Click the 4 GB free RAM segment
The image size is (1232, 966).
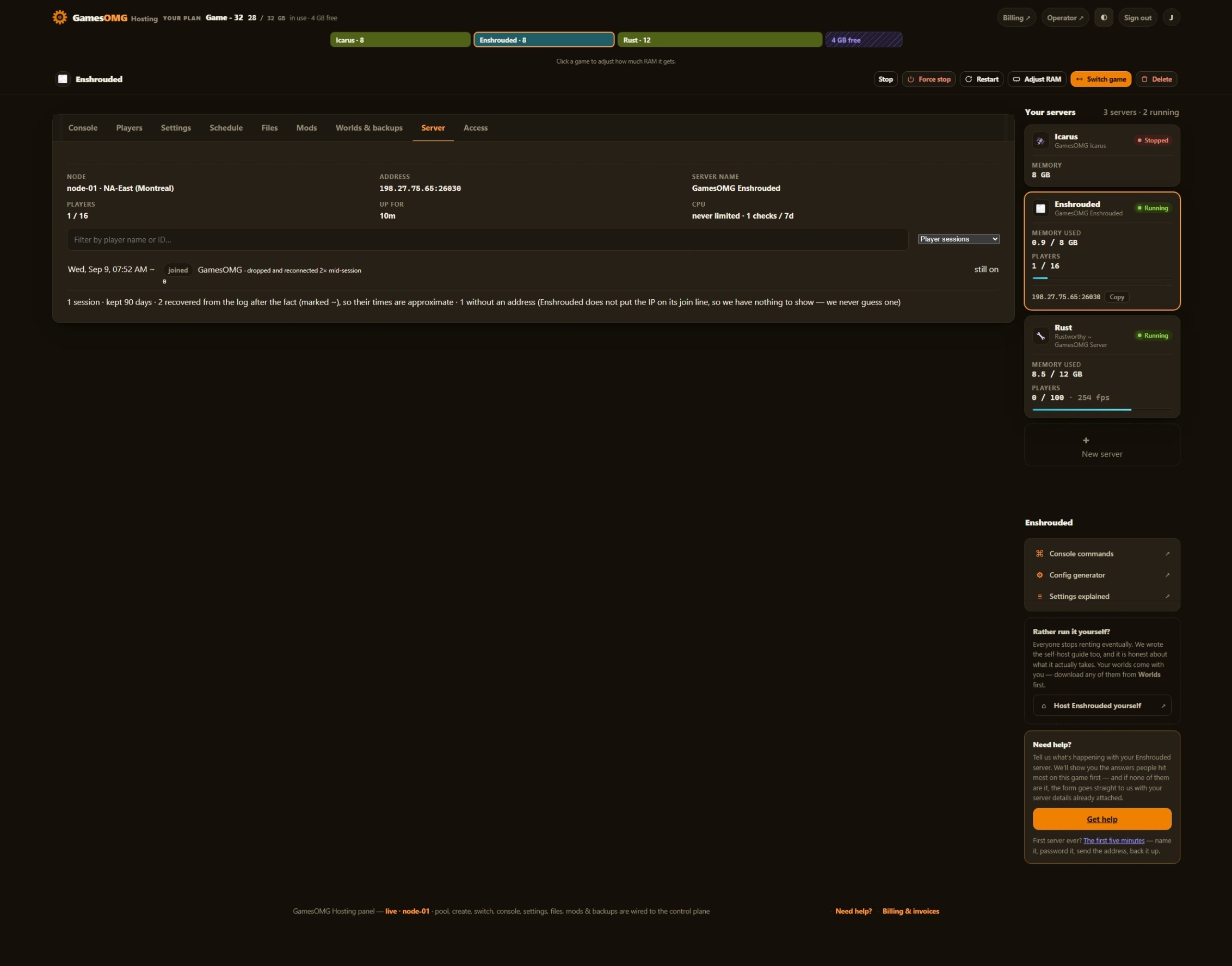[x=863, y=40]
